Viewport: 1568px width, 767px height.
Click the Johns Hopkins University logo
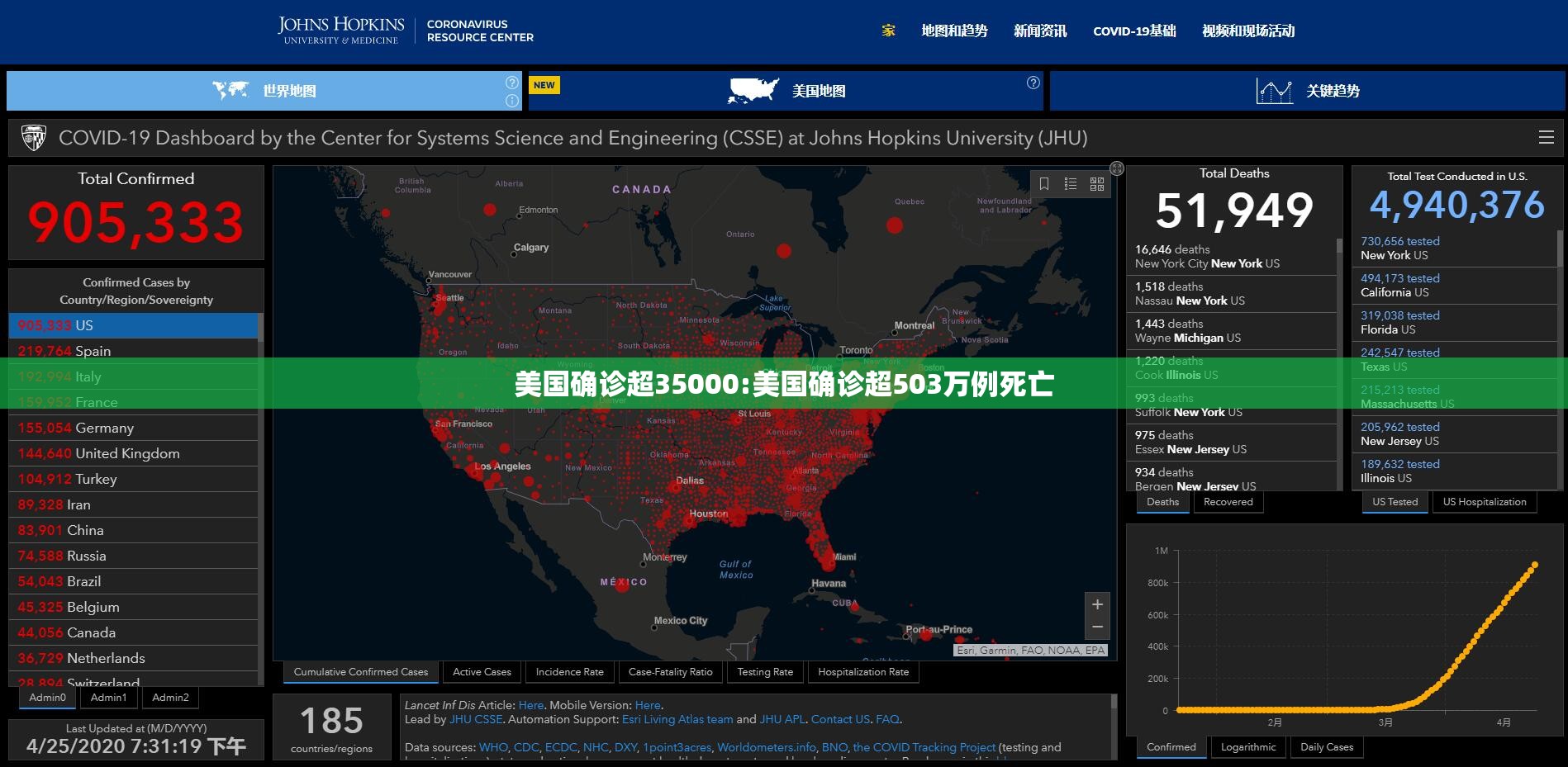point(340,31)
